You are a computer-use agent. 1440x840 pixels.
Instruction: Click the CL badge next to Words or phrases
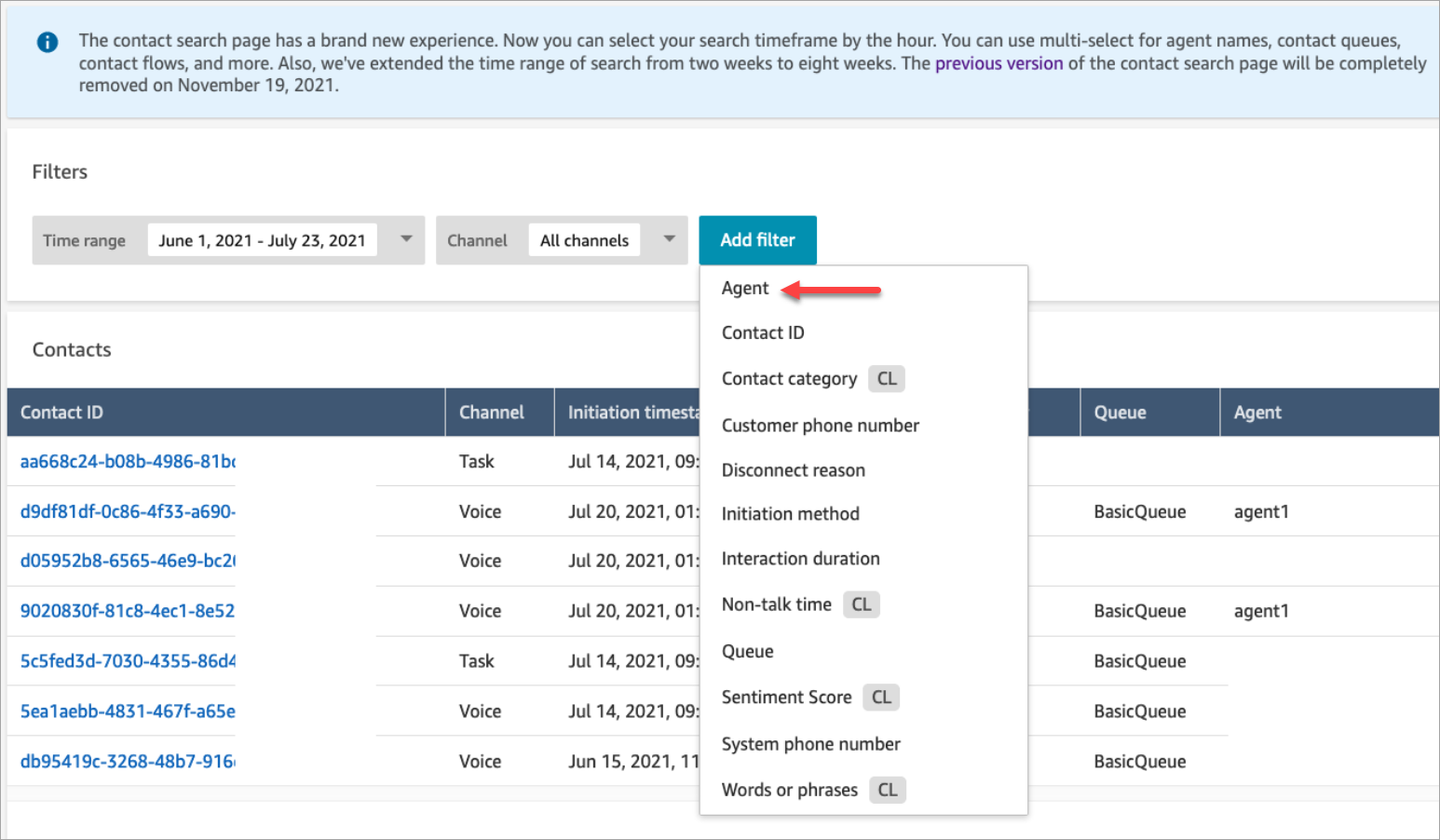click(x=887, y=789)
